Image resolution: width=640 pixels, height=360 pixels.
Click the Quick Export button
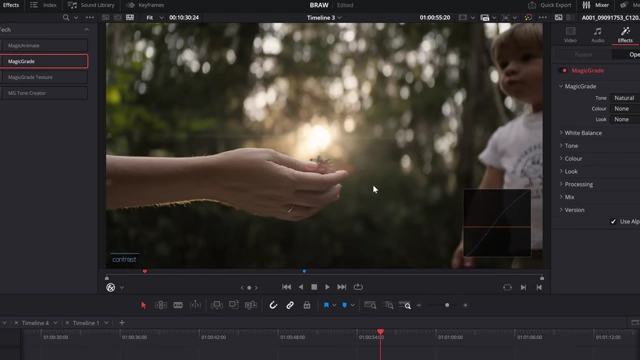click(549, 5)
